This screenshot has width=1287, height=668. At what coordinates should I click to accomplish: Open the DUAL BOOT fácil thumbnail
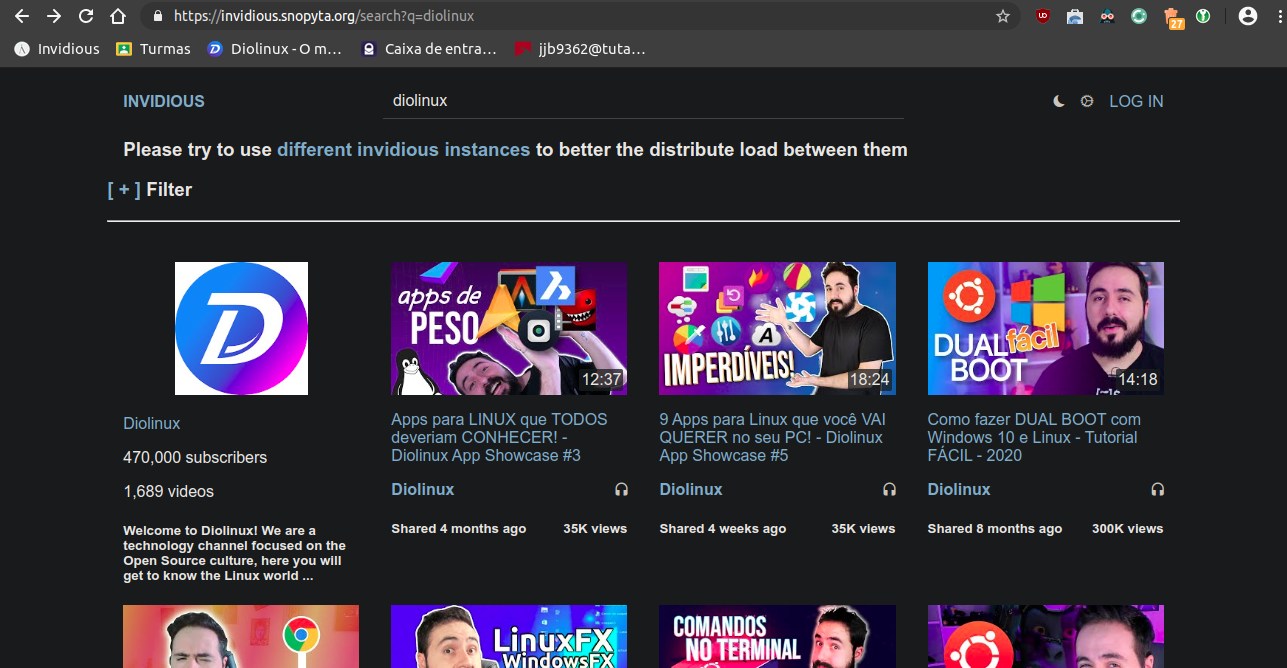click(1046, 328)
